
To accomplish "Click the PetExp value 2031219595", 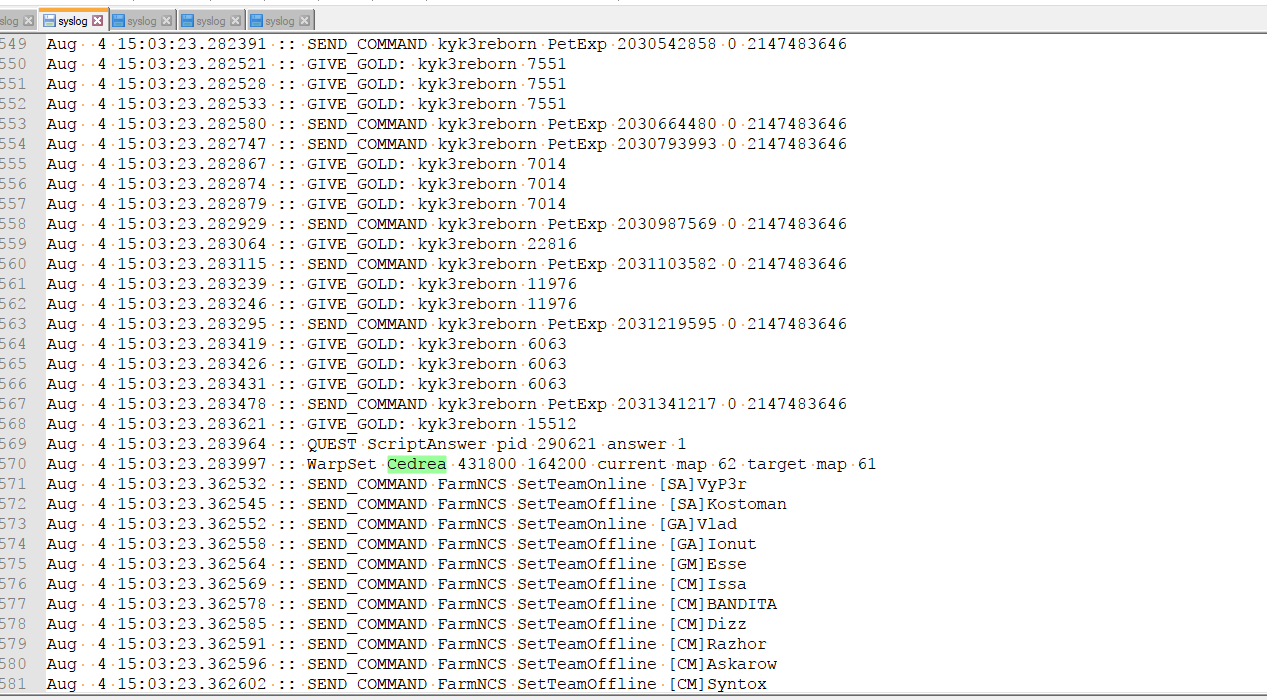I will (667, 324).
